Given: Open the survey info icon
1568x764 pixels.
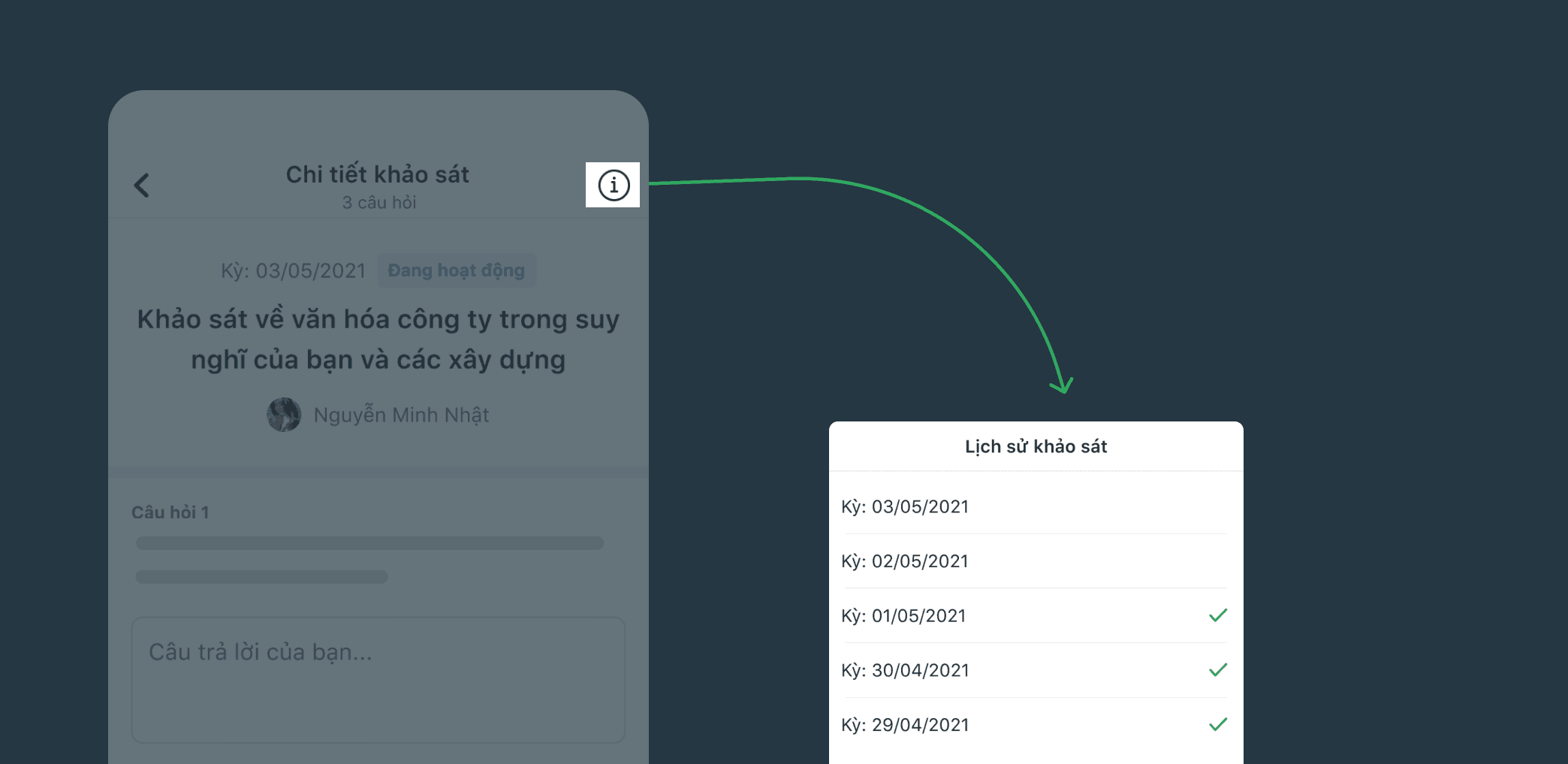Looking at the screenshot, I should click(x=614, y=185).
